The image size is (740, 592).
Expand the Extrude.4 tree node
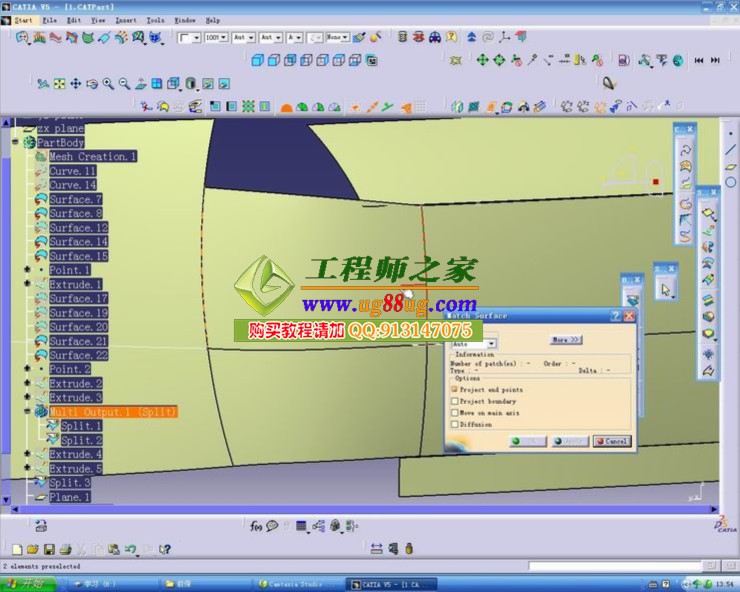tap(27, 454)
